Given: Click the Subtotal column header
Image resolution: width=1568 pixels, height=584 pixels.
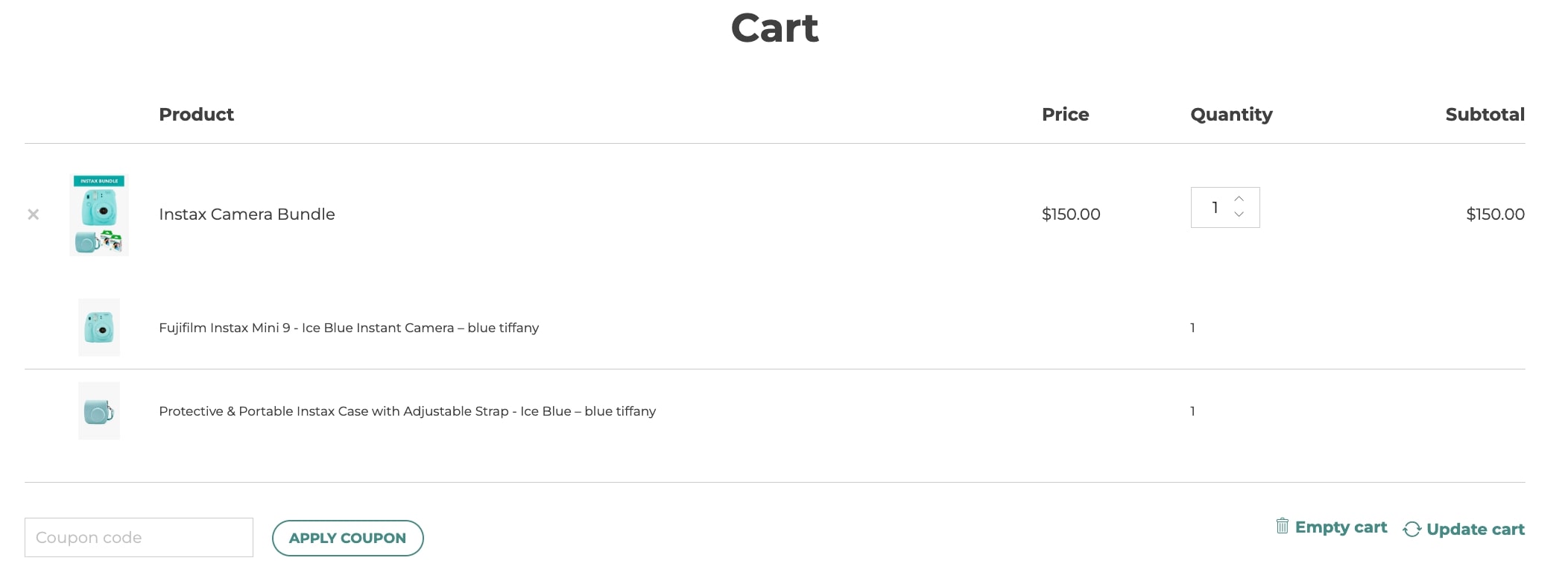Looking at the screenshot, I should click(x=1485, y=115).
